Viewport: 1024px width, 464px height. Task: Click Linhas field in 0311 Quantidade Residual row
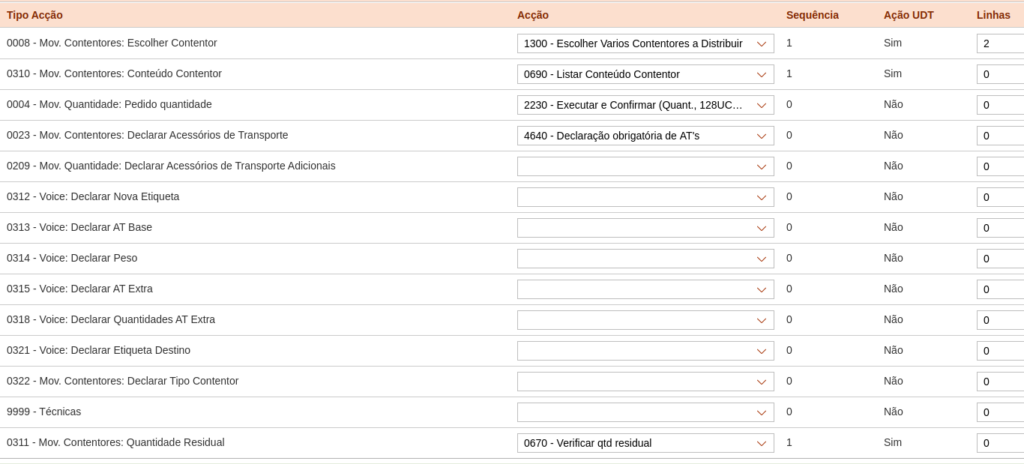(1000, 442)
